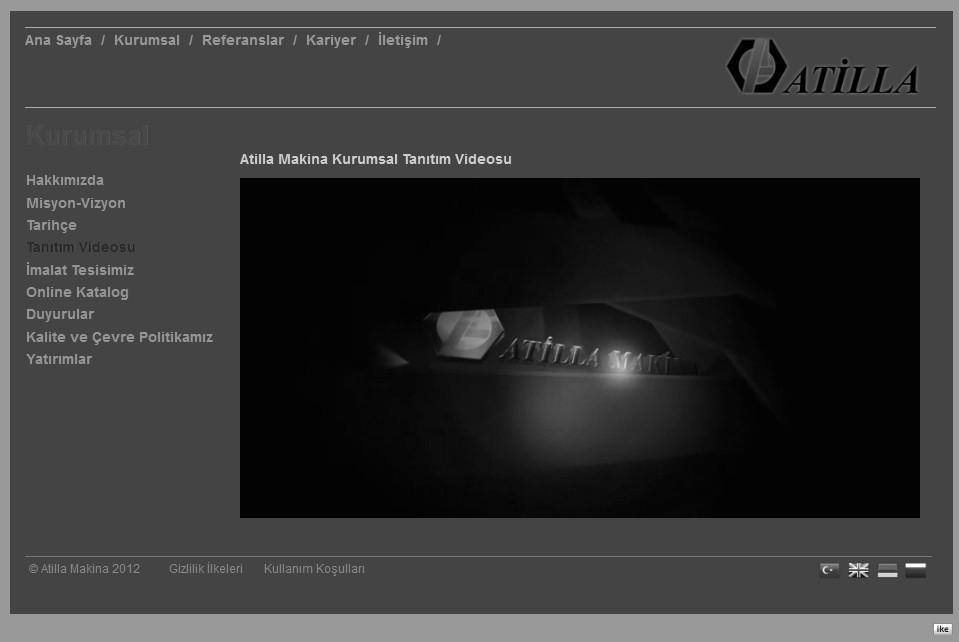Open the Kurumsal top menu item
Image resolution: width=959 pixels, height=642 pixels.
(147, 40)
